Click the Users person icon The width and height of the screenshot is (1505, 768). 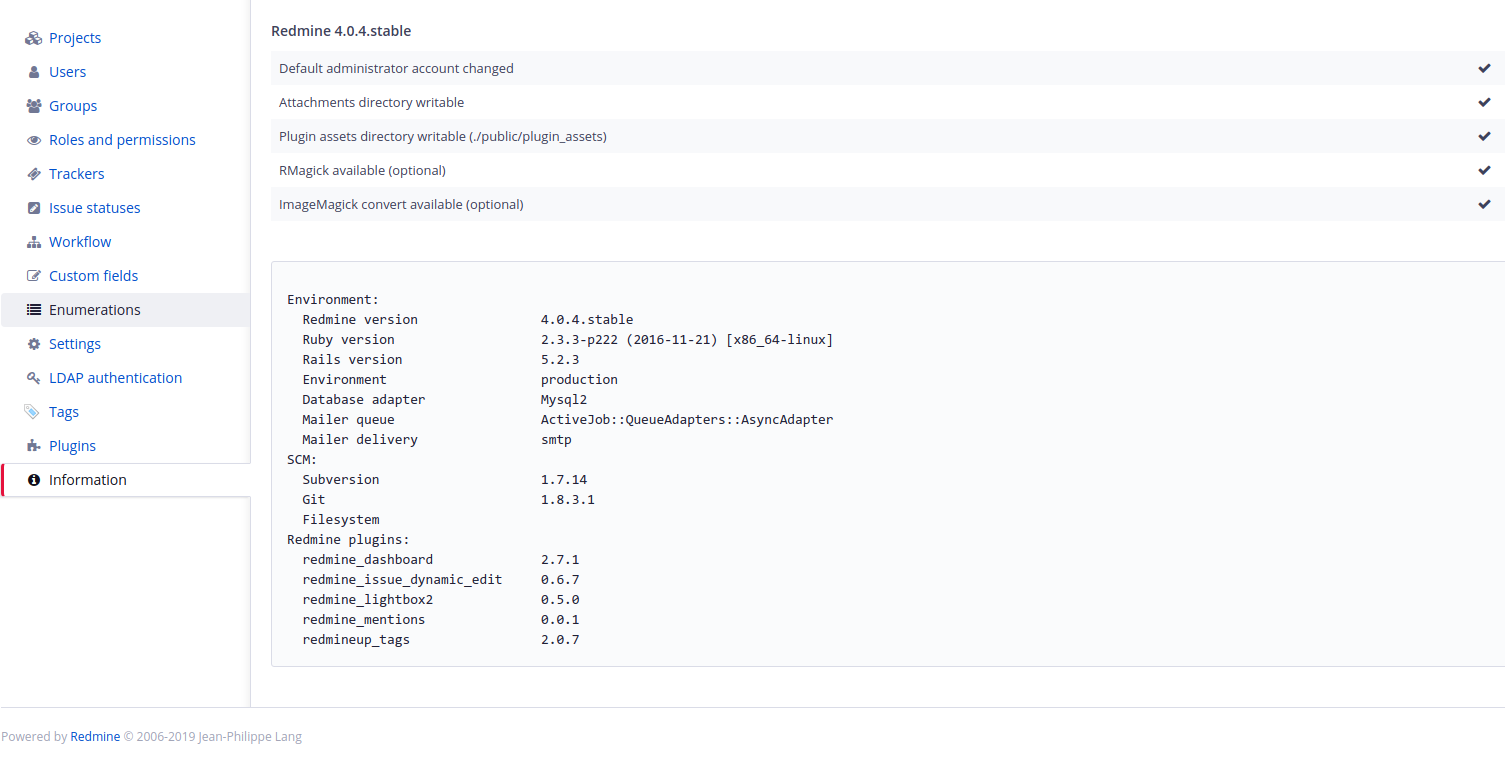point(33,72)
